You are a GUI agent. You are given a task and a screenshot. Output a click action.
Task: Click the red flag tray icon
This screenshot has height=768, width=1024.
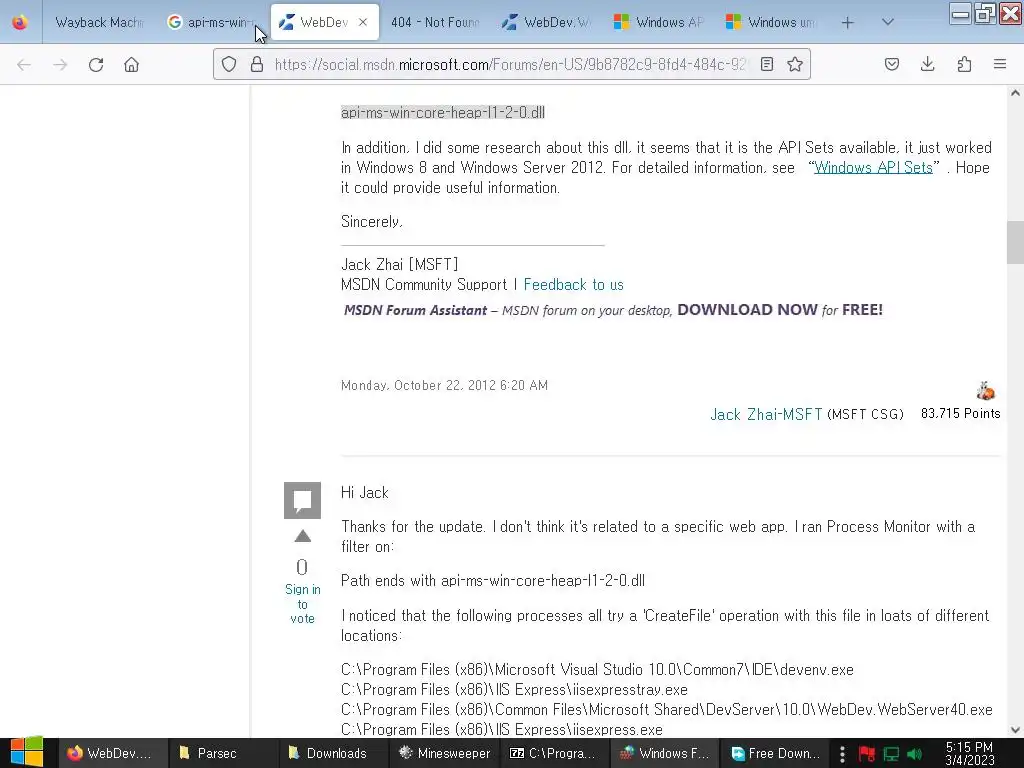click(867, 754)
